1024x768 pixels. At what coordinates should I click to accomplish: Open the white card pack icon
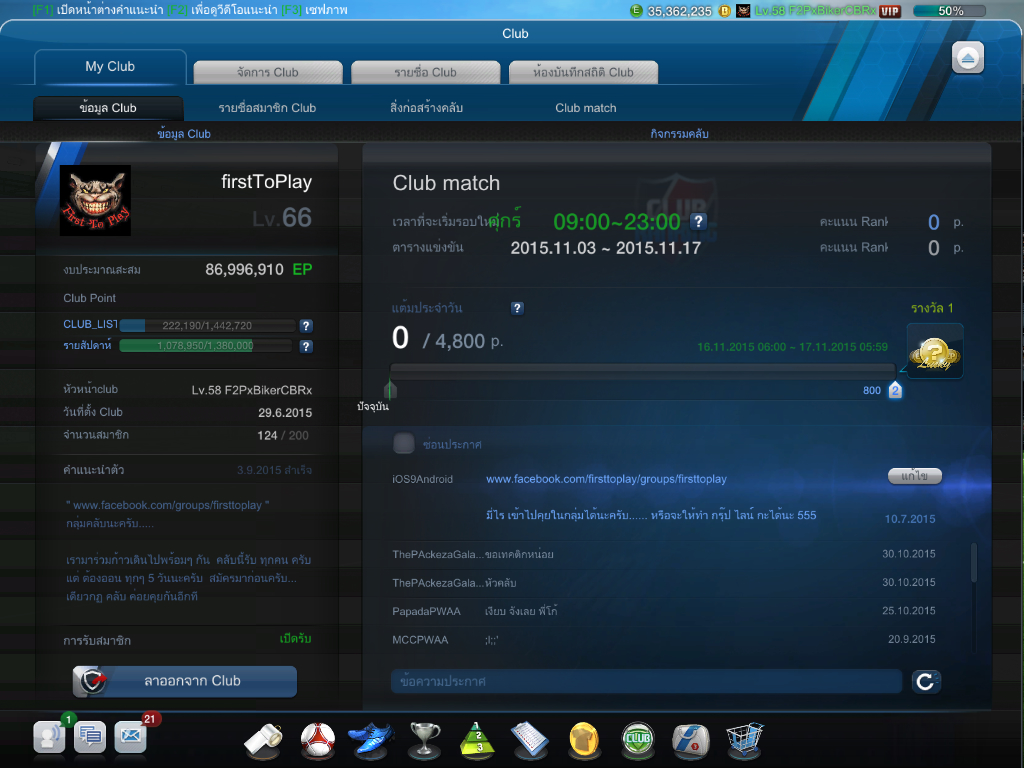[x=691, y=741]
